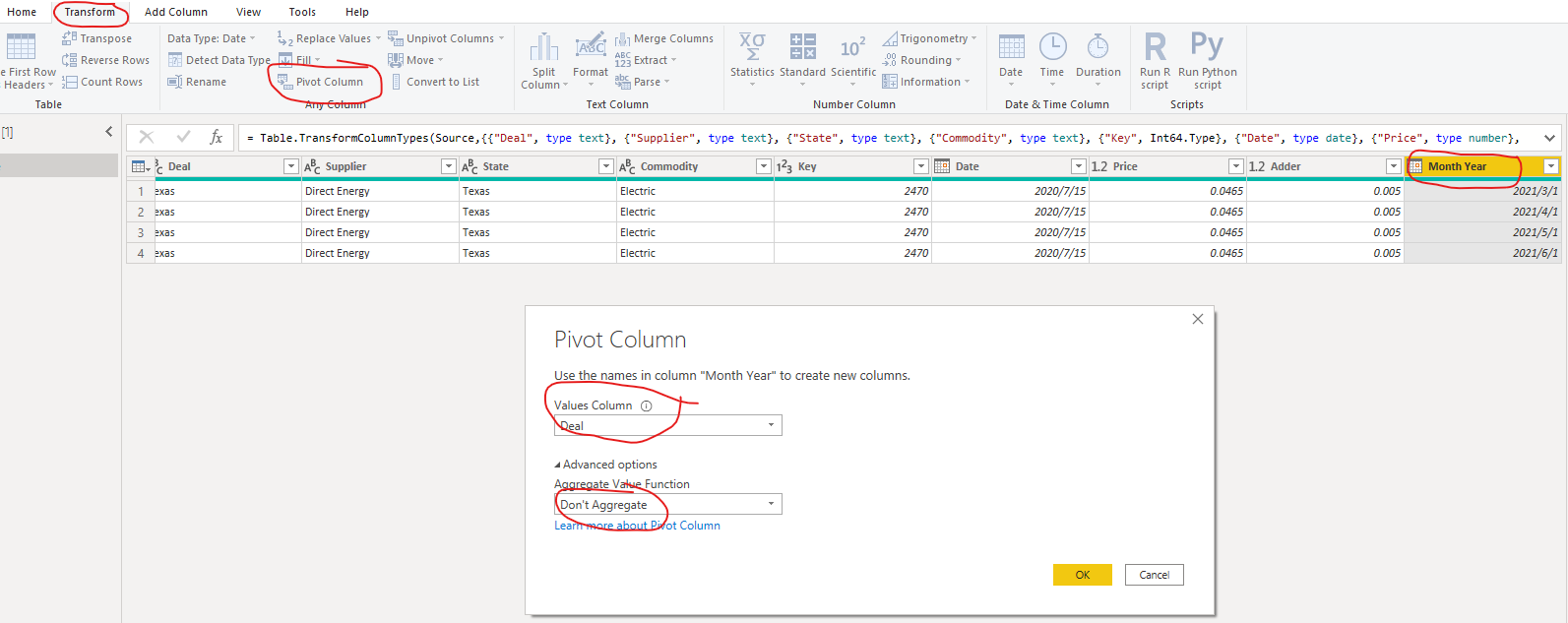Image resolution: width=1568 pixels, height=623 pixels.
Task: Open Replace Values dropdown
Action: [x=329, y=38]
